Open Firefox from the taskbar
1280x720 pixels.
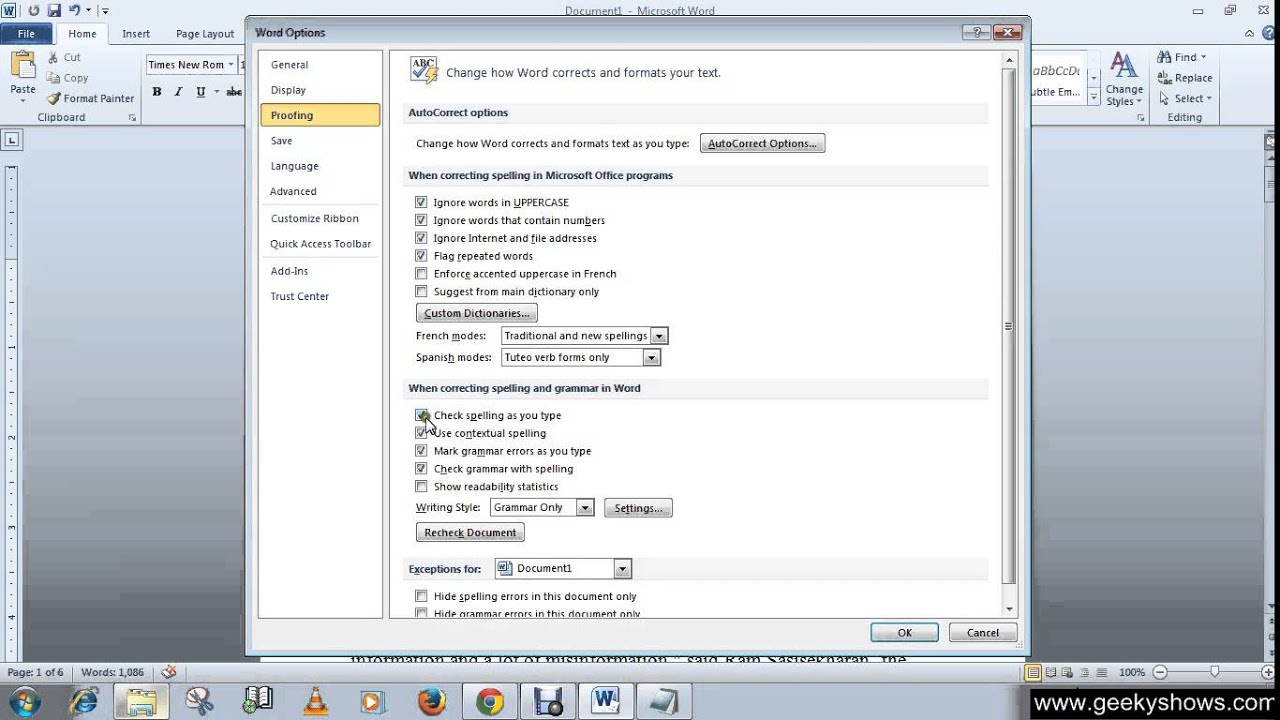(431, 701)
